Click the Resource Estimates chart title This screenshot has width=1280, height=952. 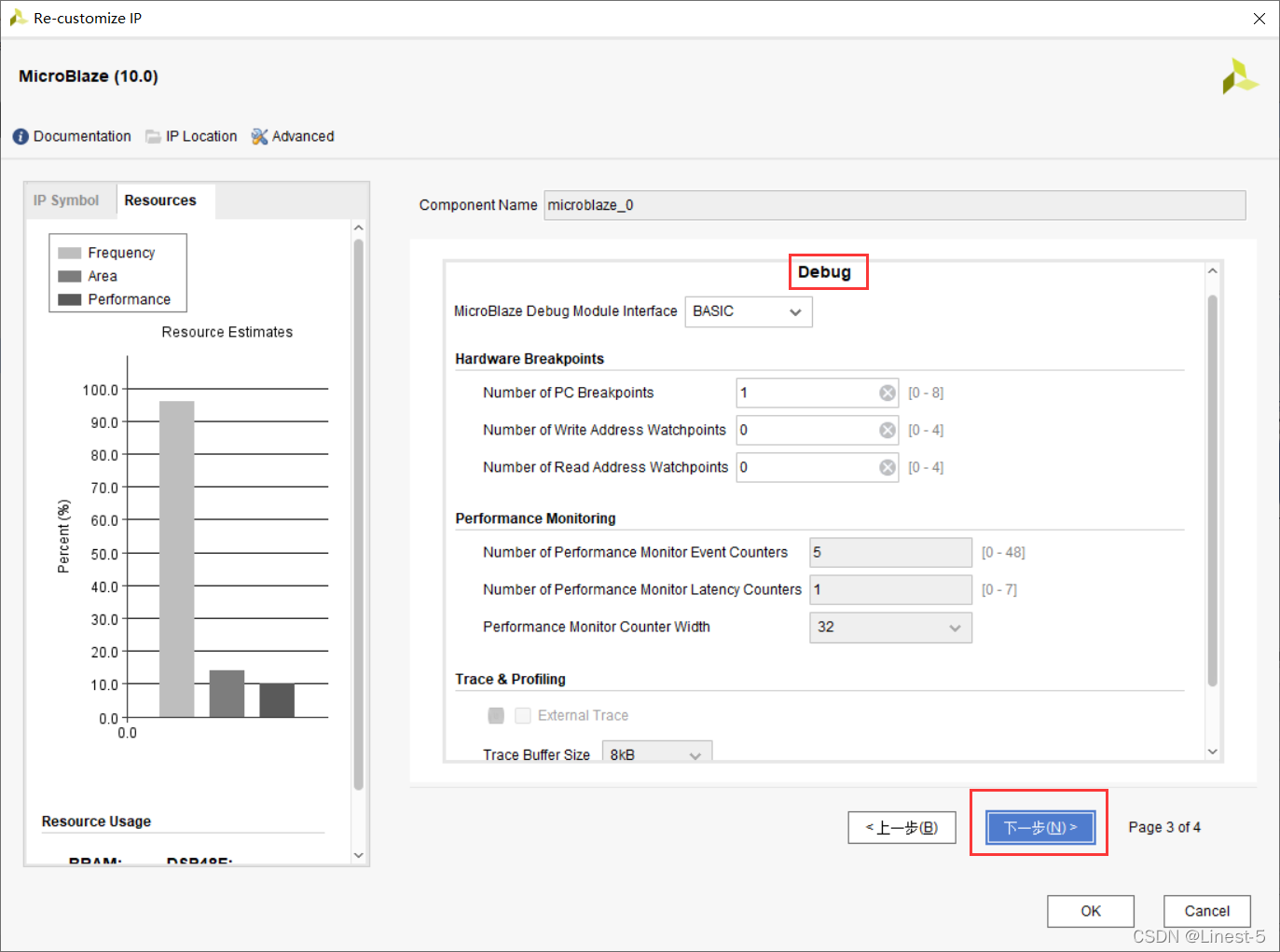click(227, 332)
